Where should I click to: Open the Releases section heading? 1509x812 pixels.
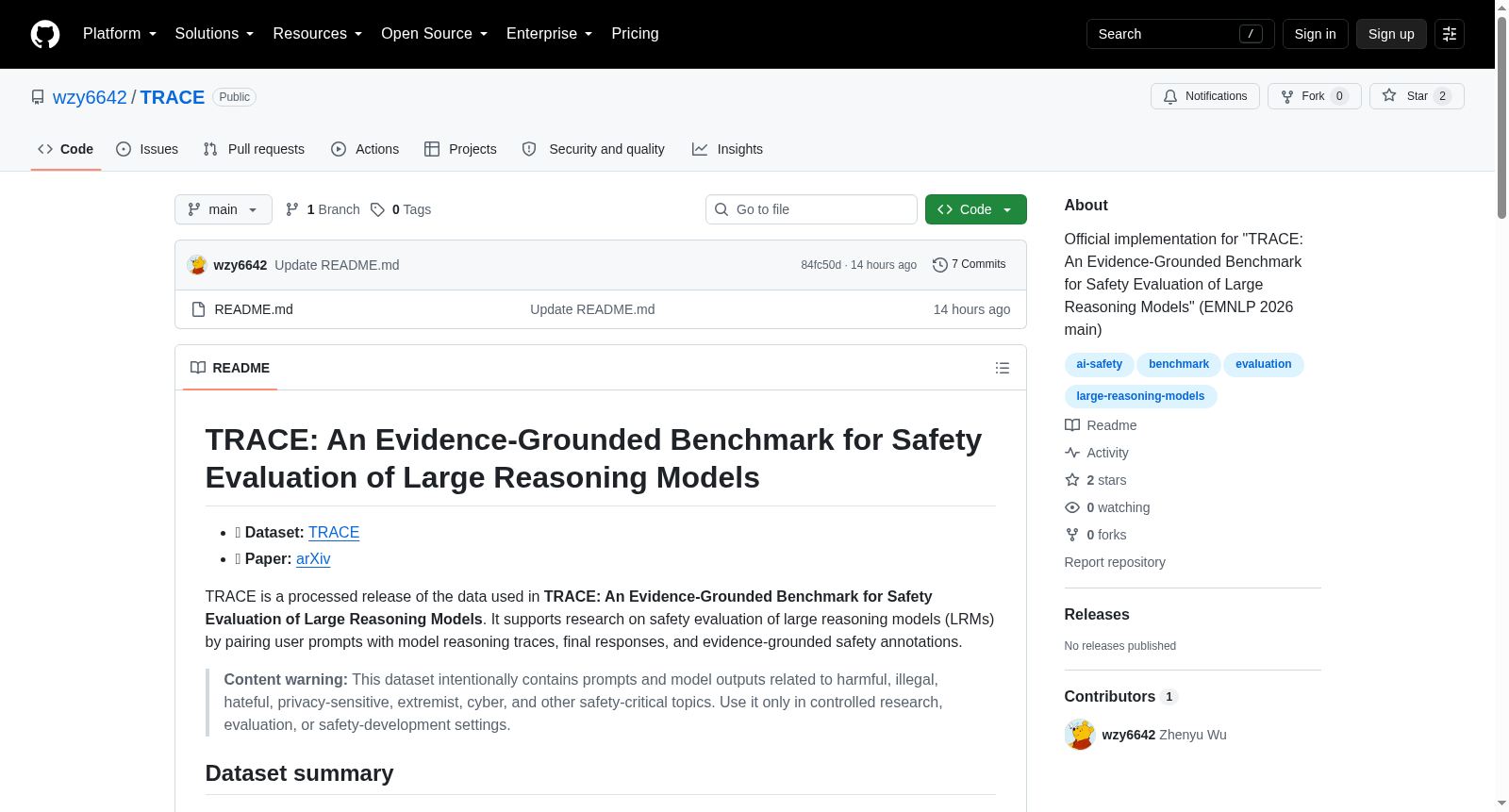click(x=1097, y=614)
